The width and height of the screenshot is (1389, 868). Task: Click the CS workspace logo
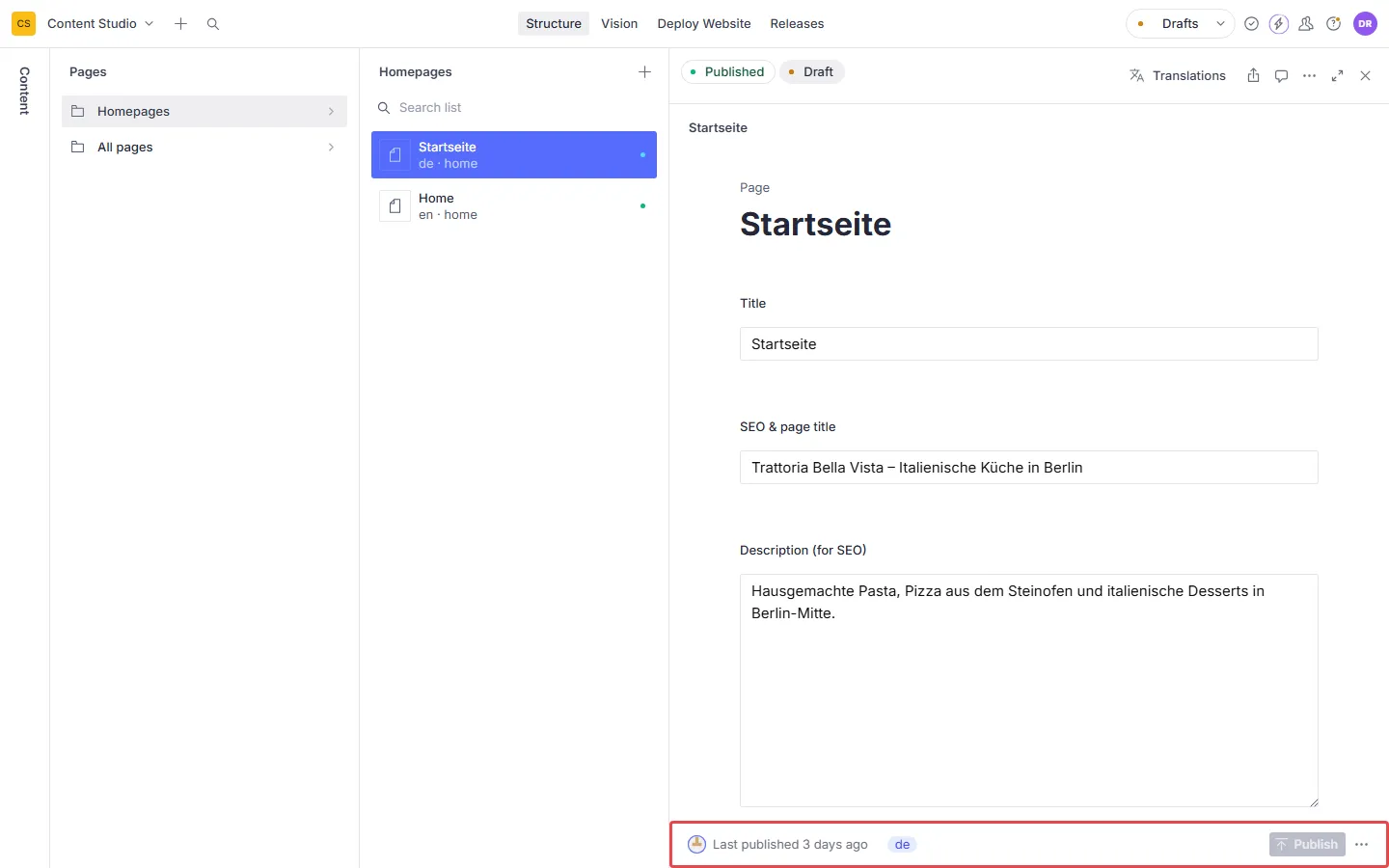[23, 23]
